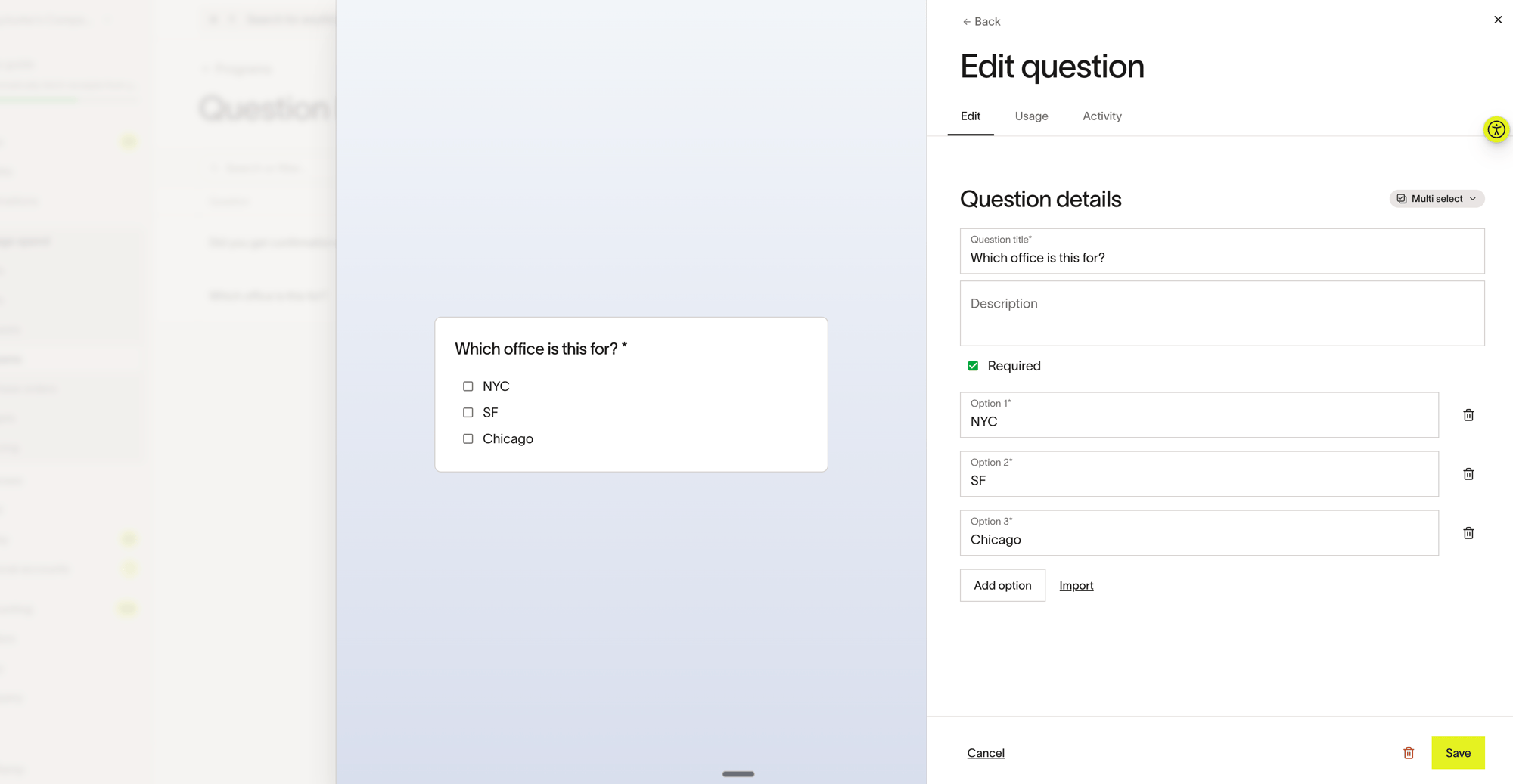1513x784 pixels.
Task: Go back using the Back arrow
Action: click(x=981, y=21)
